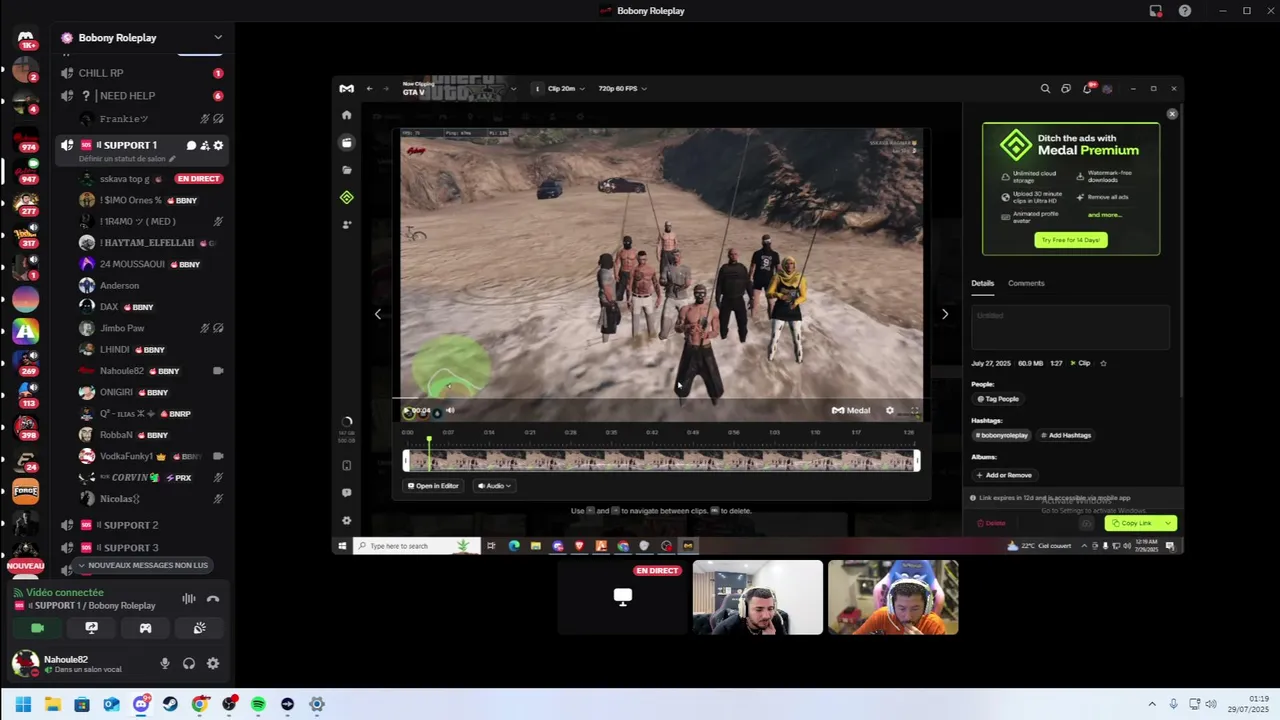Image resolution: width=1280 pixels, height=720 pixels.
Task: Set channel status 'Définir un statut de salon'
Action: point(127,159)
